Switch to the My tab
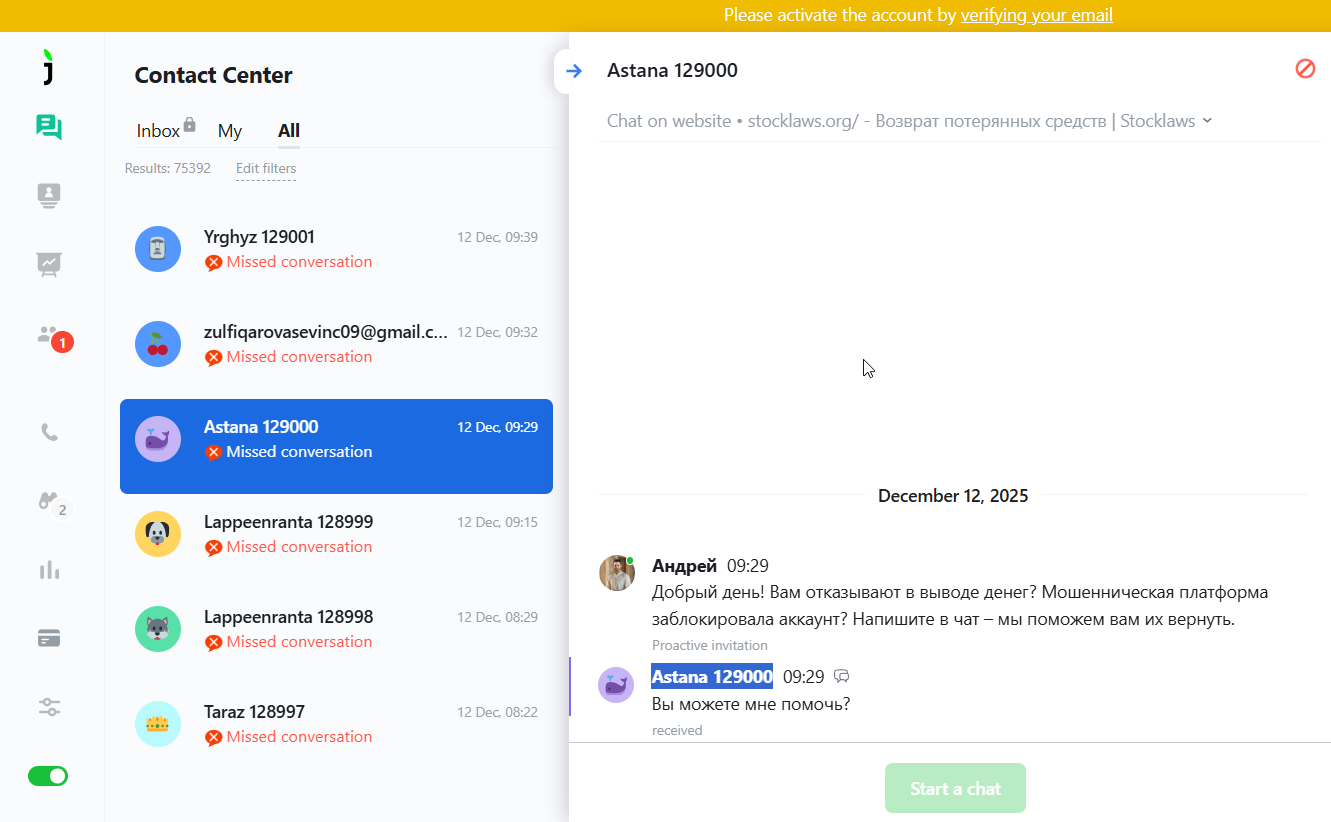This screenshot has height=822, width=1331. (x=230, y=131)
